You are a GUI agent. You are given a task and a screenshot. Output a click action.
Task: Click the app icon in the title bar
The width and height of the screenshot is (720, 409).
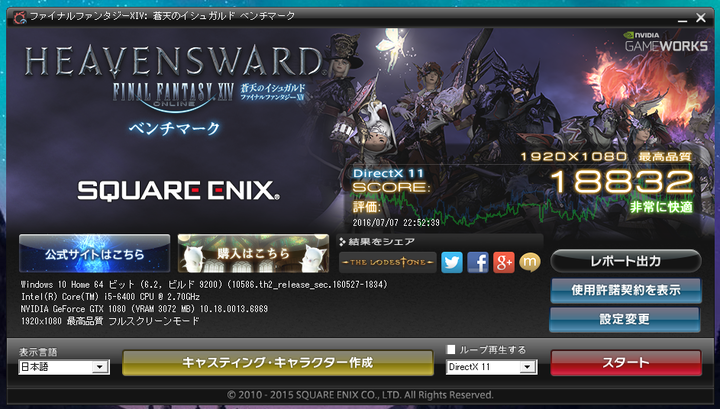coord(19,17)
